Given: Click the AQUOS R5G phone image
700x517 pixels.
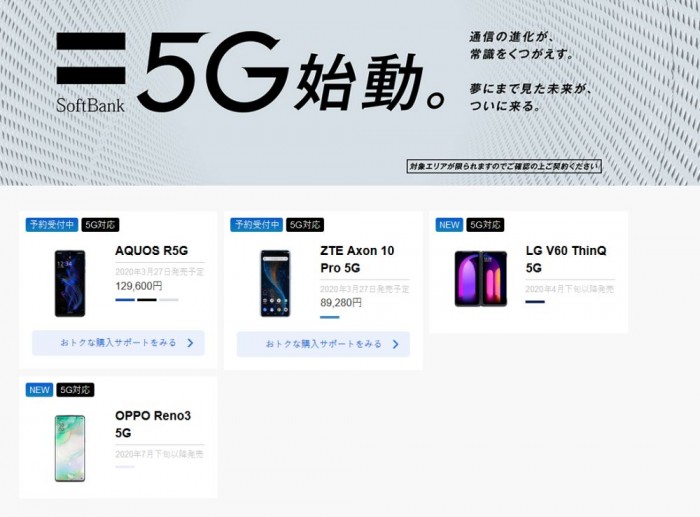Looking at the screenshot, I should pyautogui.click(x=70, y=284).
